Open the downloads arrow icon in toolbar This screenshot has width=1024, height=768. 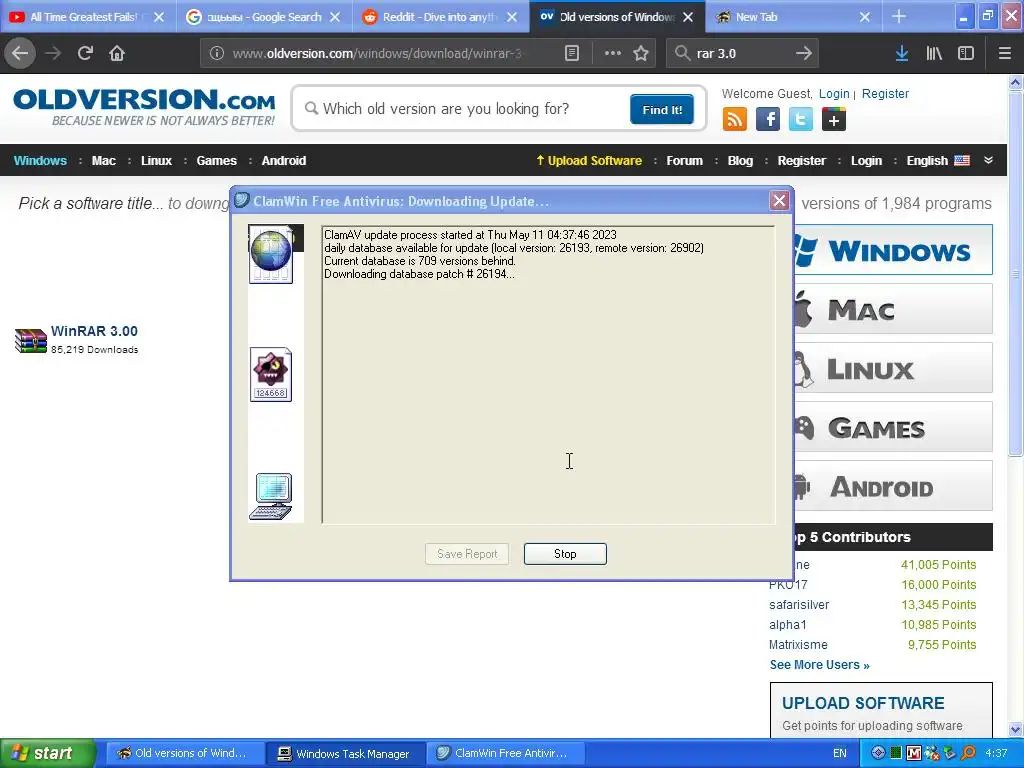pyautogui.click(x=902, y=54)
